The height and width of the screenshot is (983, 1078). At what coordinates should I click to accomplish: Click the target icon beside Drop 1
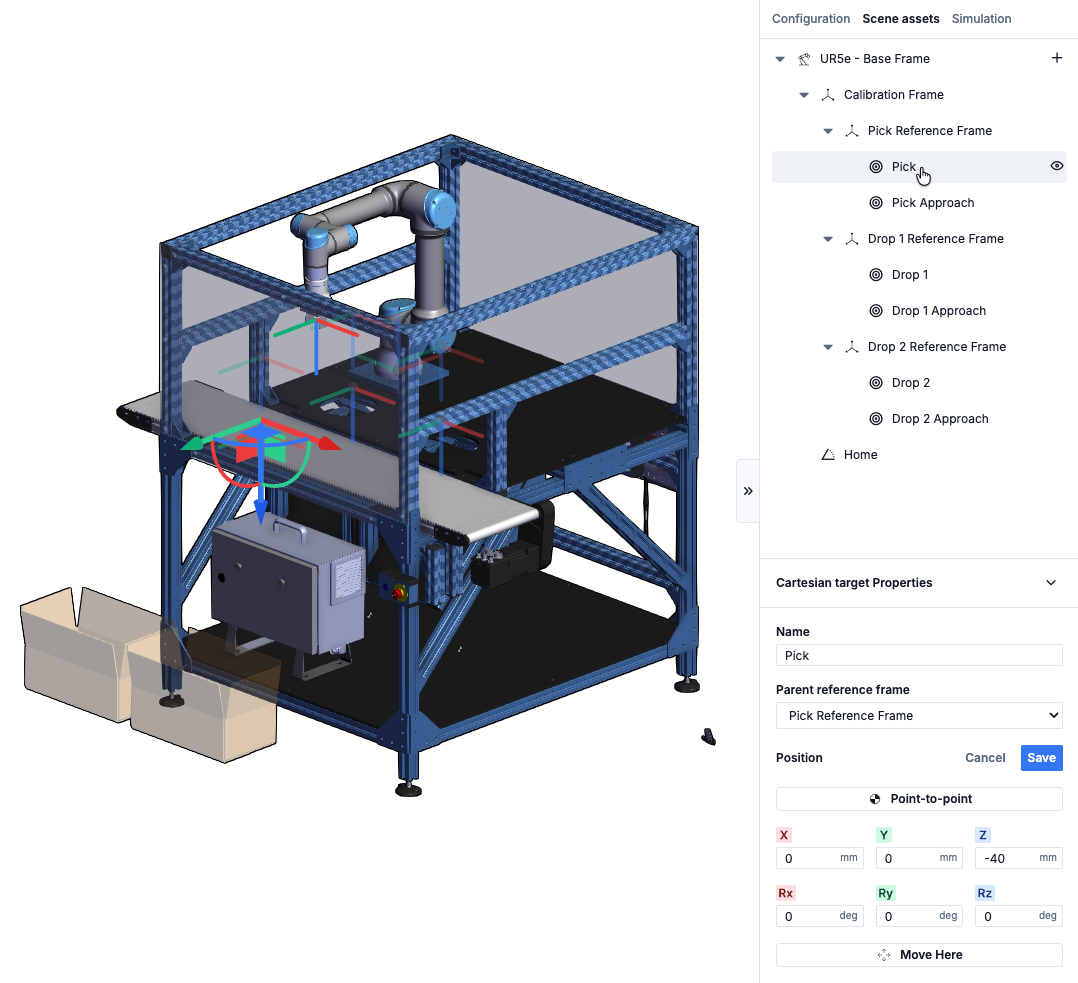(x=876, y=275)
